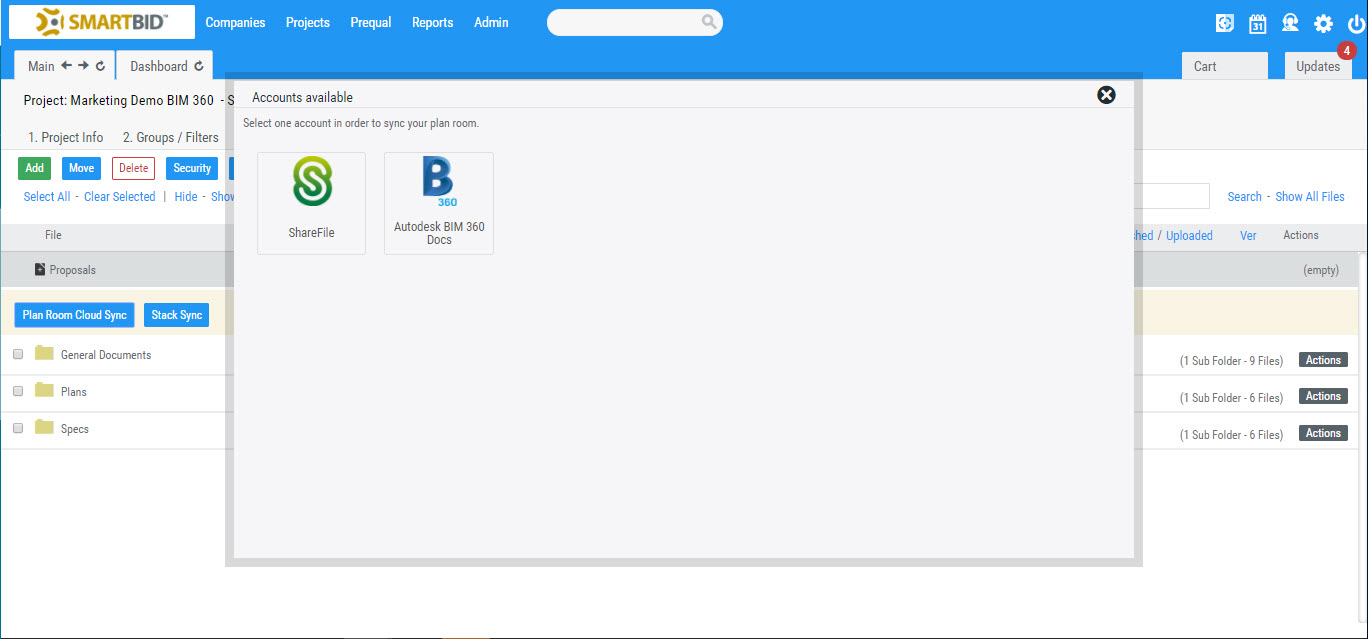Screen dimensions: 1368x639
Task: Open the settings gear icon
Action: tap(1322, 21)
